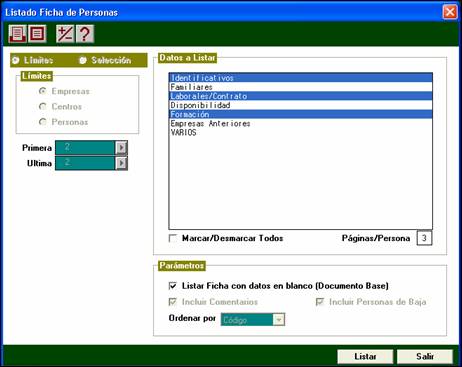Open help with the question mark icon
The height and width of the screenshot is (367, 462).
(85, 34)
